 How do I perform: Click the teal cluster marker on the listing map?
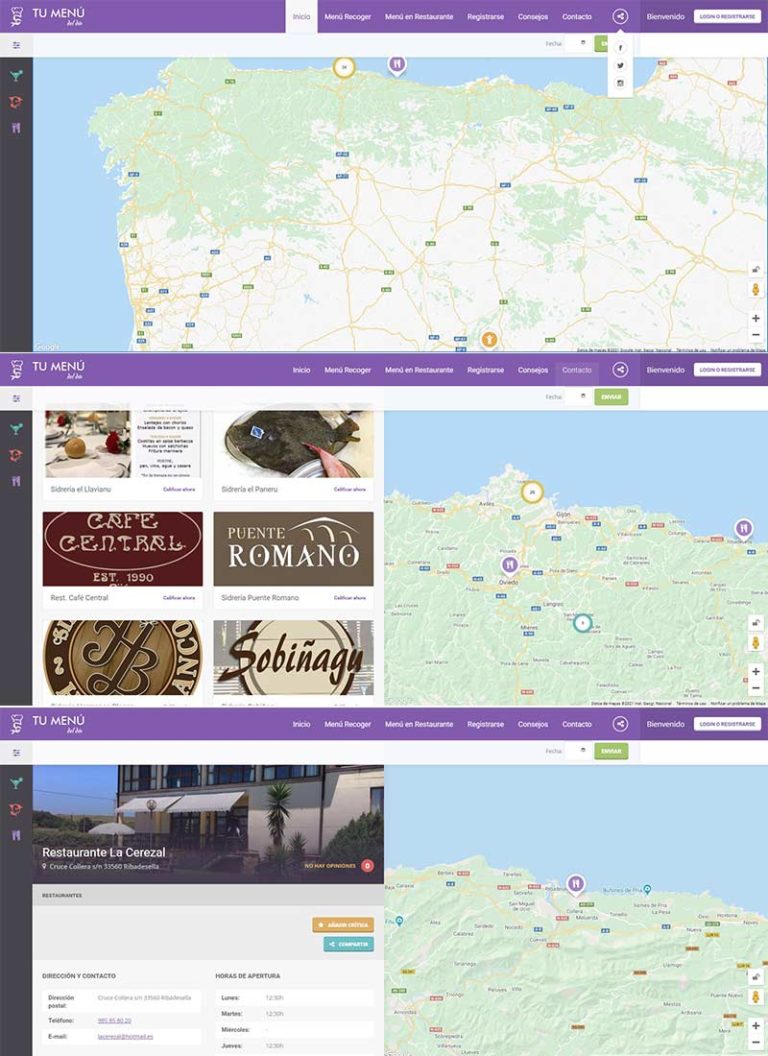[x=583, y=623]
